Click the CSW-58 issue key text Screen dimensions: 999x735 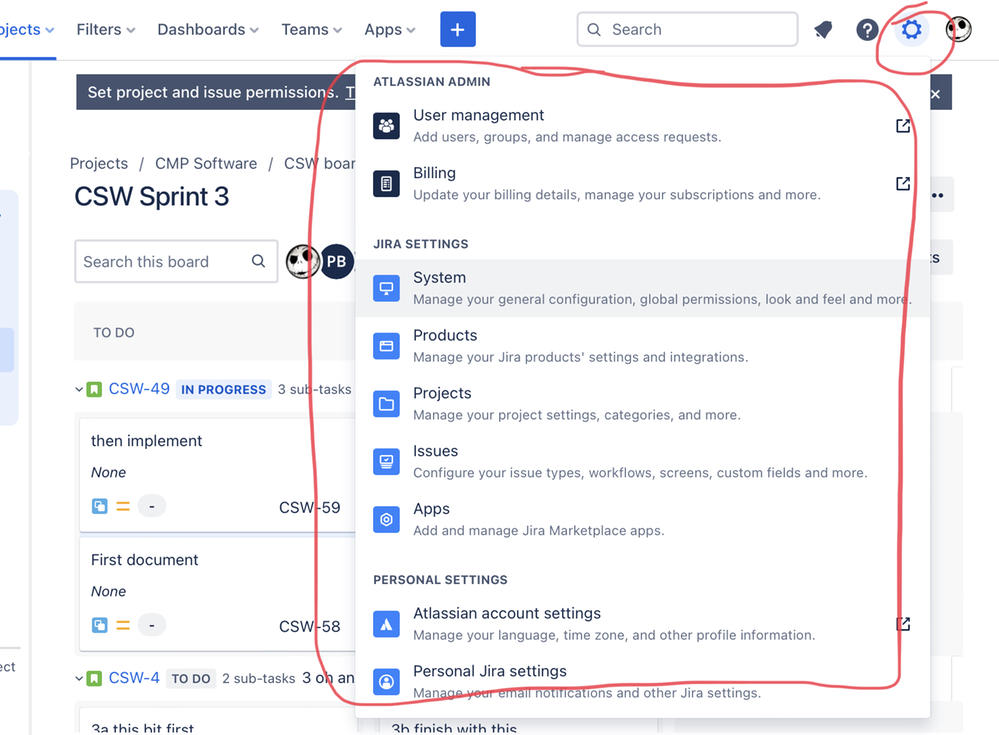(x=310, y=627)
